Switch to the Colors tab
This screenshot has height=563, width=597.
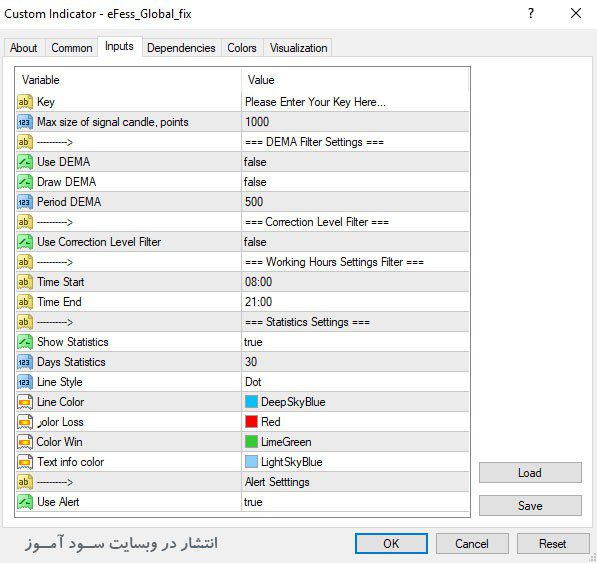[x=242, y=48]
